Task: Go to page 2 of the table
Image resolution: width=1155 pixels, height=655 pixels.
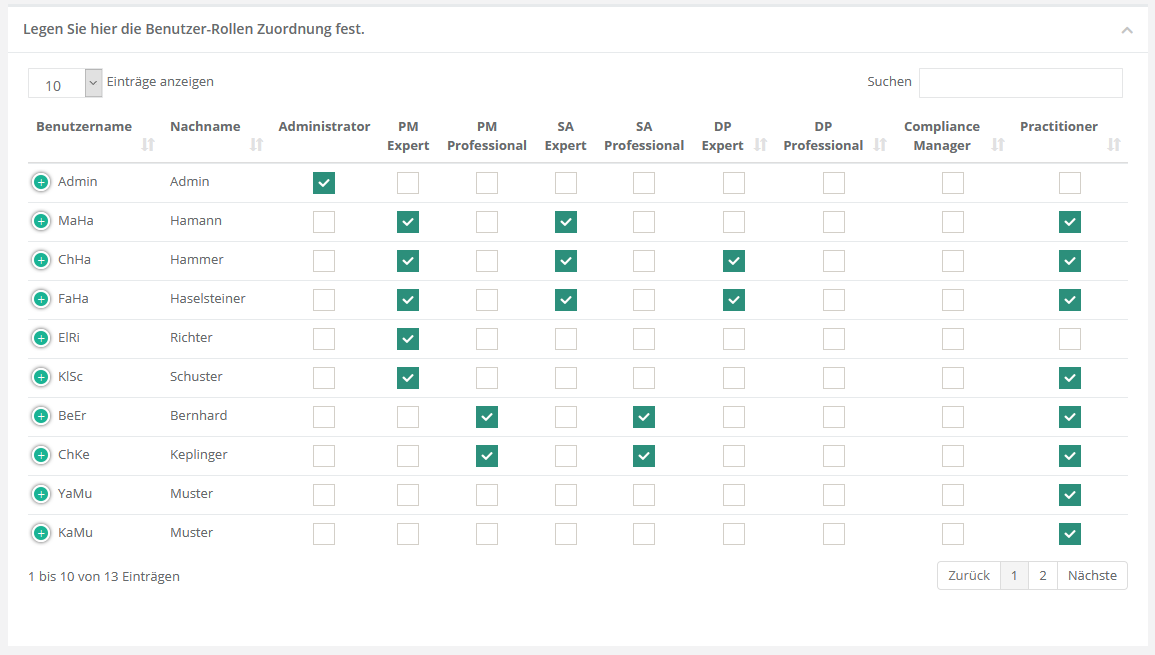Action: tap(1042, 575)
